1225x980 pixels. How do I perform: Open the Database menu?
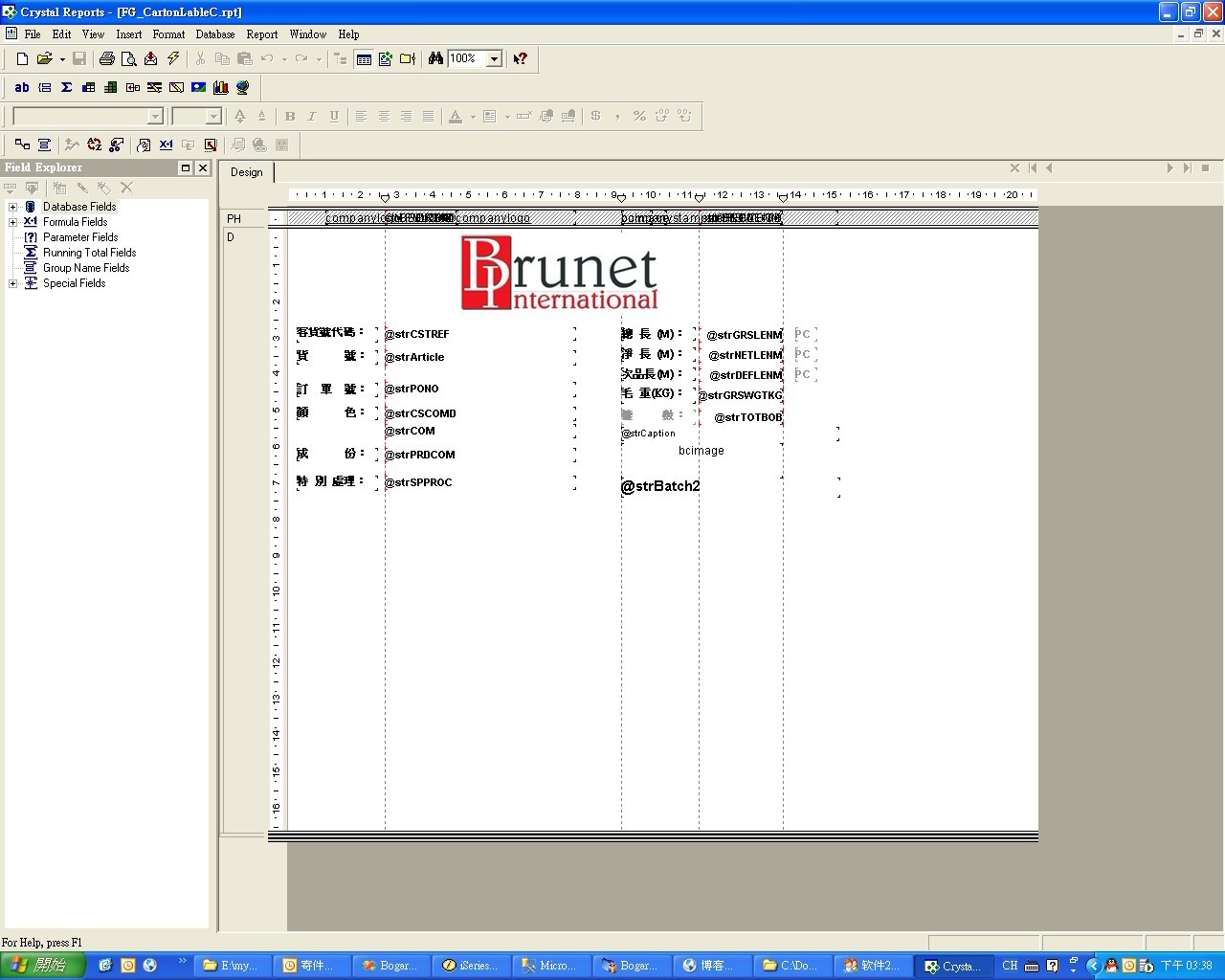[215, 33]
